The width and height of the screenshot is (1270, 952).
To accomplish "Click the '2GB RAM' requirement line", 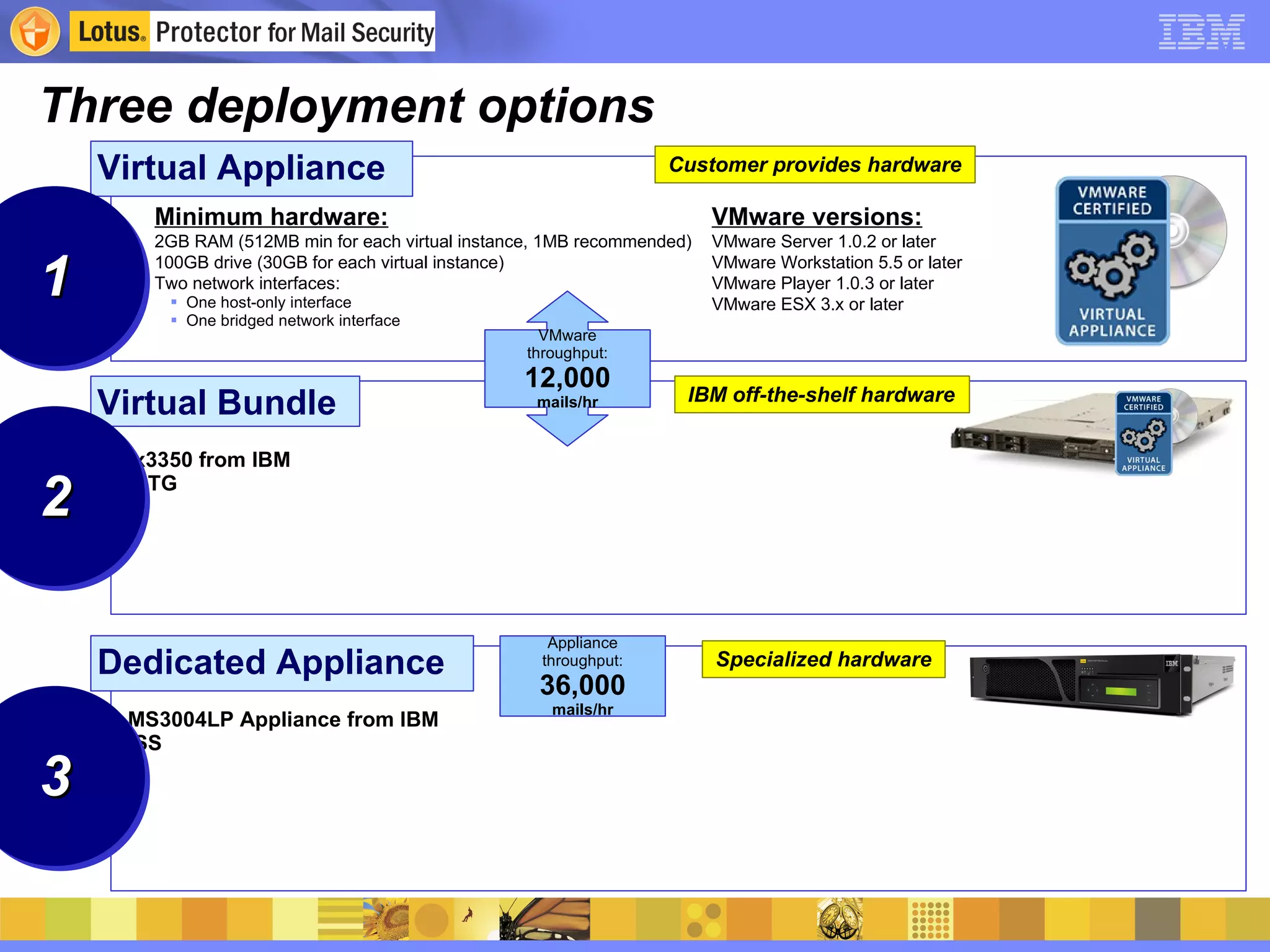I will pyautogui.click(x=423, y=242).
